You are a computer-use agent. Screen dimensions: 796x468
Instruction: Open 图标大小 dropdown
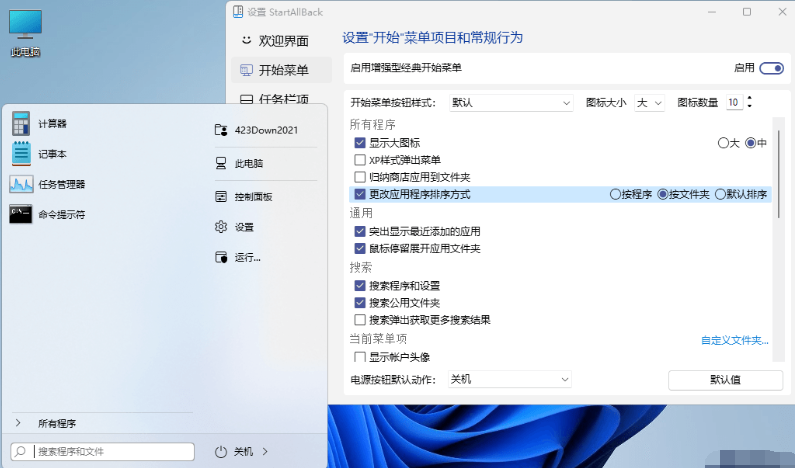coord(649,103)
